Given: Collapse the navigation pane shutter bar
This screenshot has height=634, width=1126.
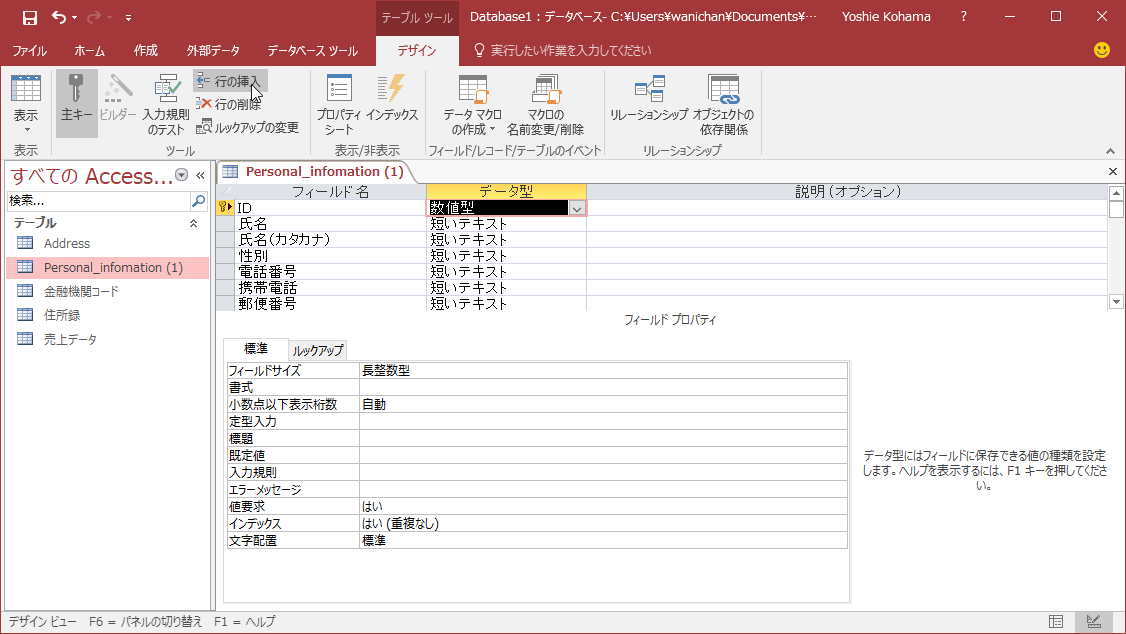Looking at the screenshot, I should click(x=200, y=175).
